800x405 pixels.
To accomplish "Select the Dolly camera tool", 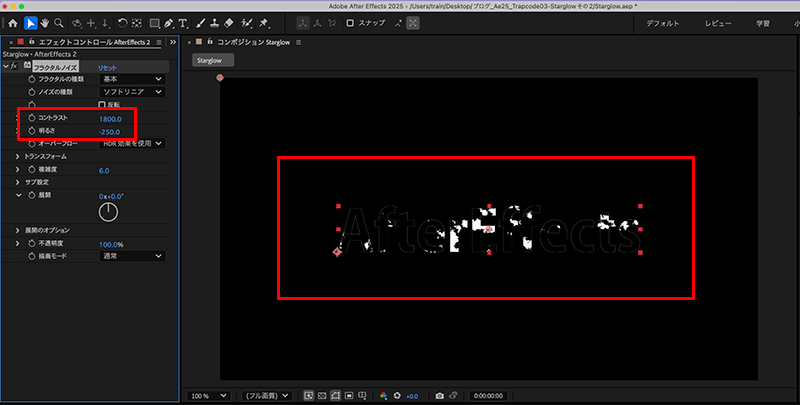I will coord(106,23).
